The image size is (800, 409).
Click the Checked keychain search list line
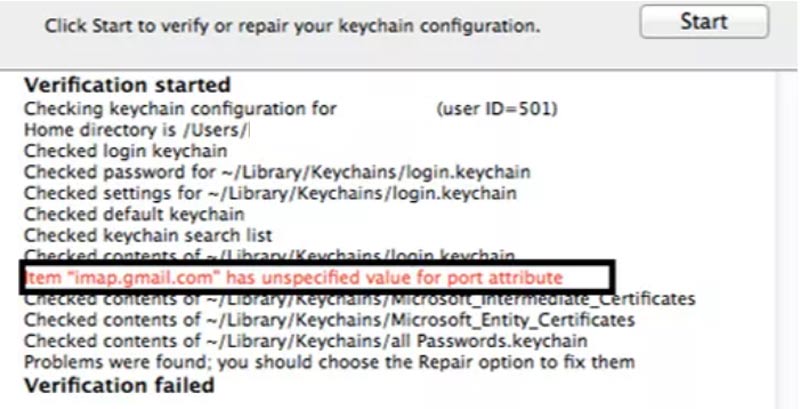[x=148, y=236]
